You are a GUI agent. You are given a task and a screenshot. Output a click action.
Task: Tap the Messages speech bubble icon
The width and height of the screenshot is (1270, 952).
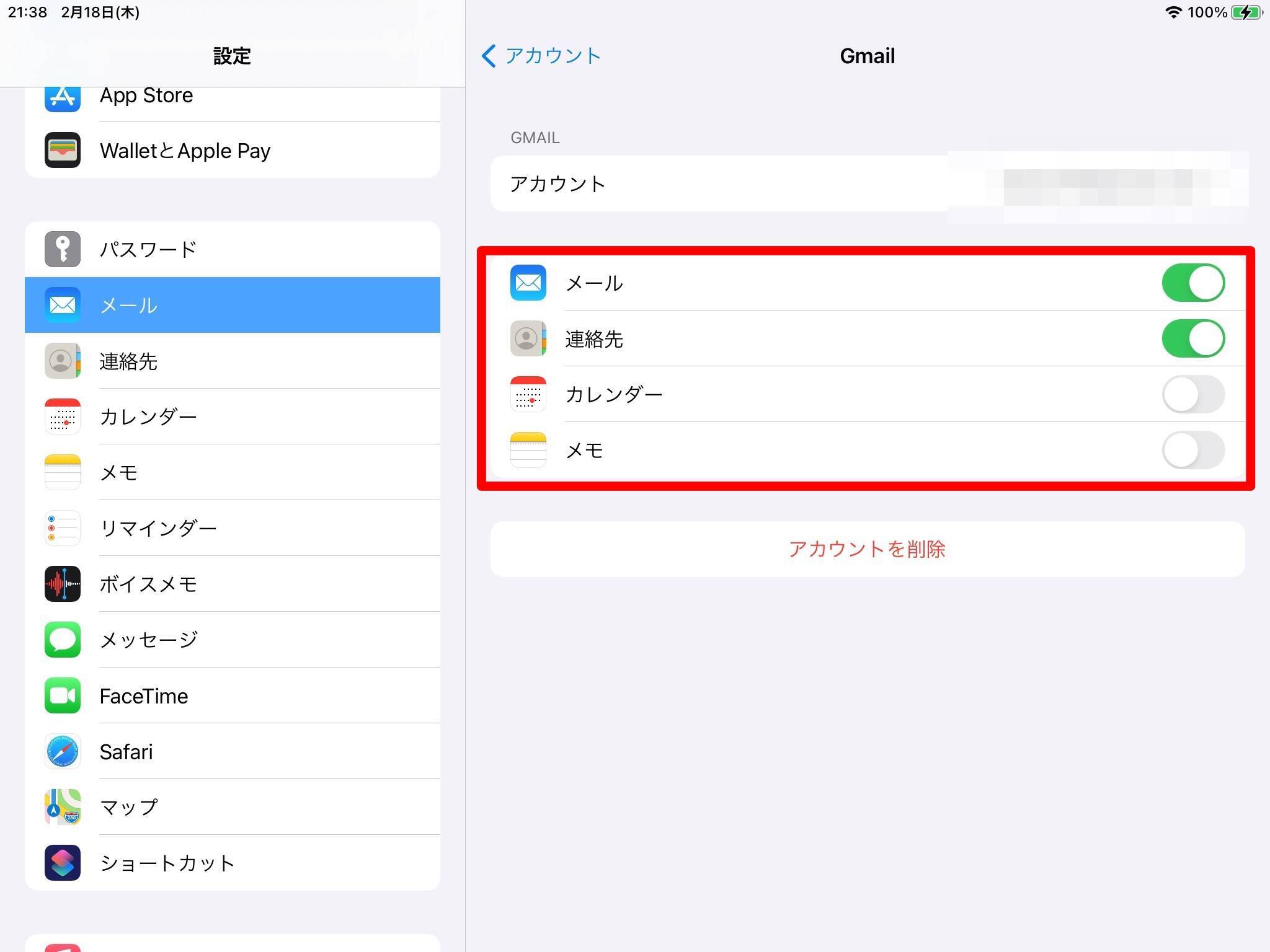coord(62,640)
